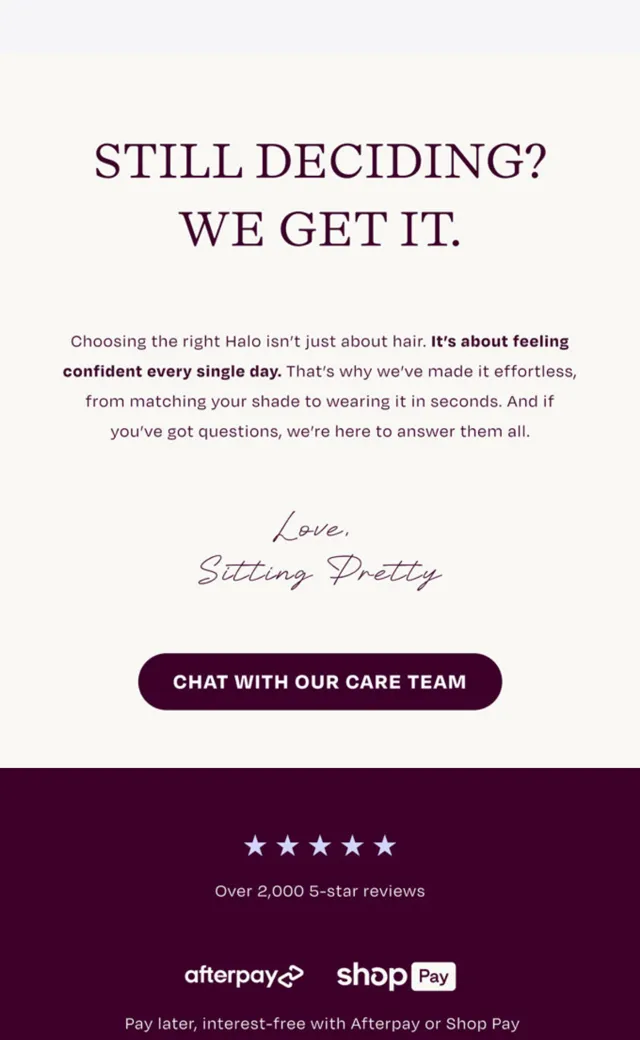Click the Afterpay looping arrows symbol
Viewport: 640px width, 1040px height.
(x=290, y=976)
